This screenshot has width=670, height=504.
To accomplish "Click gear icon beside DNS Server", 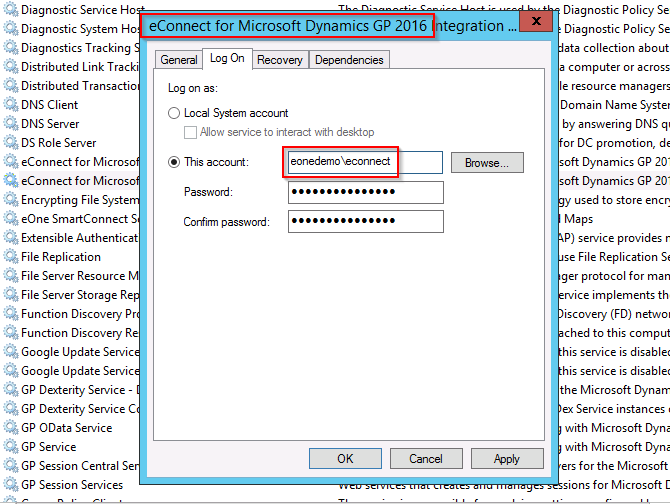I will (10, 123).
